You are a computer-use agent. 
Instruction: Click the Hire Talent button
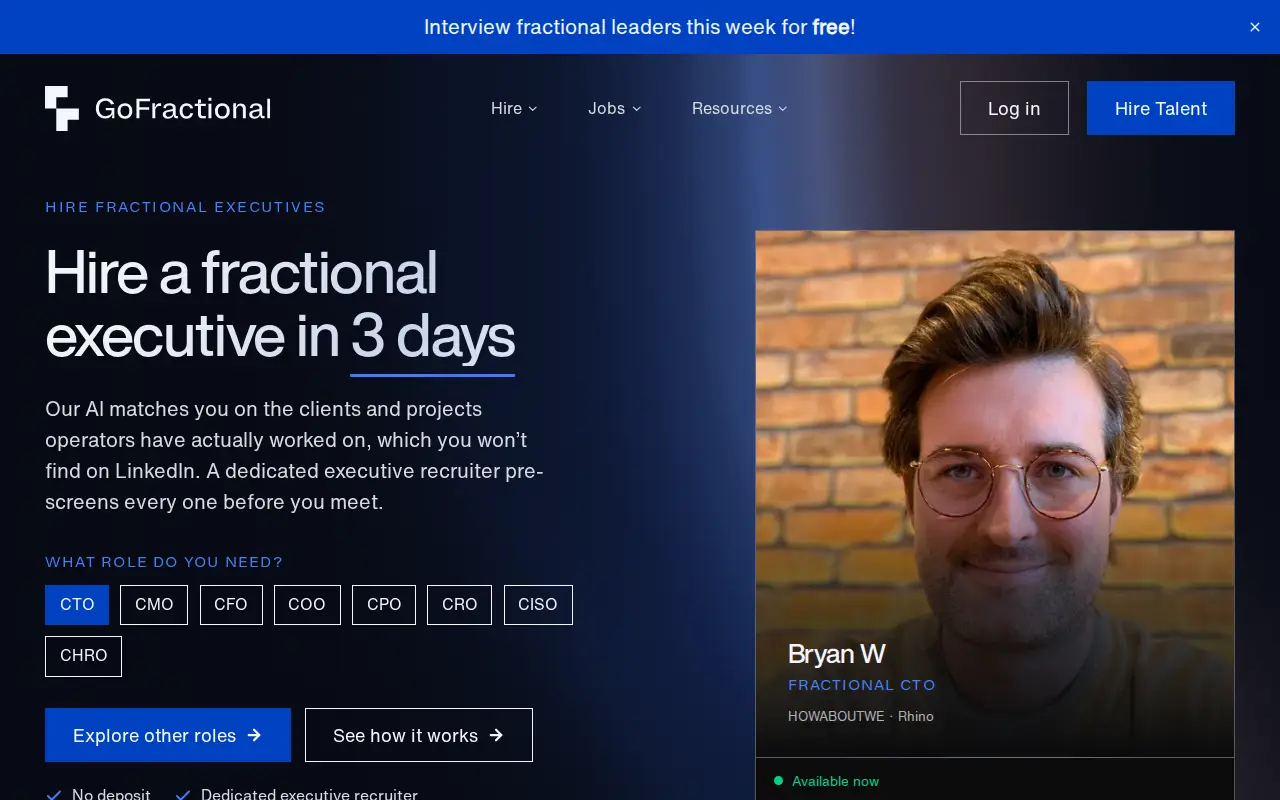1161,108
